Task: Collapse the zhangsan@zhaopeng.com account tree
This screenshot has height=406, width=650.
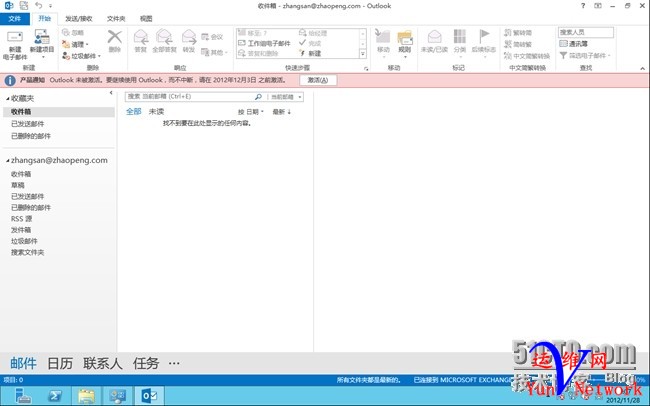Action: (7, 160)
